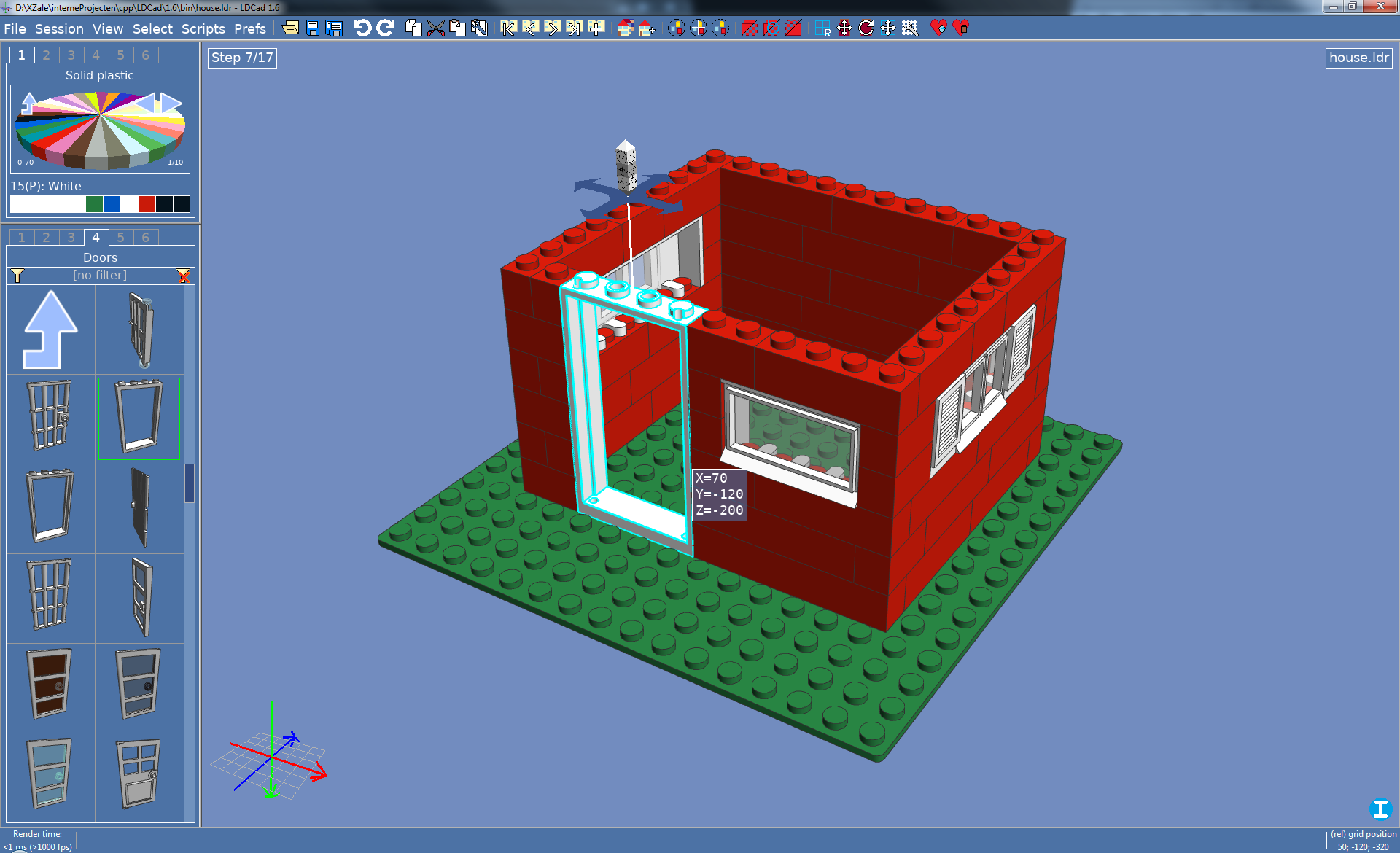The height and width of the screenshot is (853, 1400).
Task: Click the add new step icon
Action: coord(596,28)
